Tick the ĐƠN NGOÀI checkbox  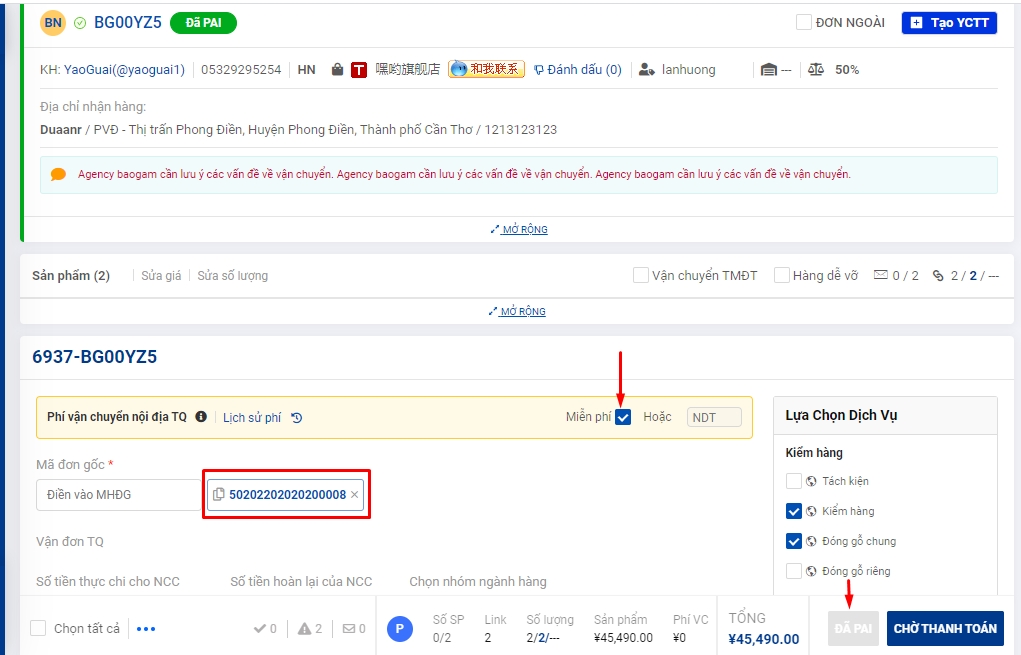(x=803, y=22)
